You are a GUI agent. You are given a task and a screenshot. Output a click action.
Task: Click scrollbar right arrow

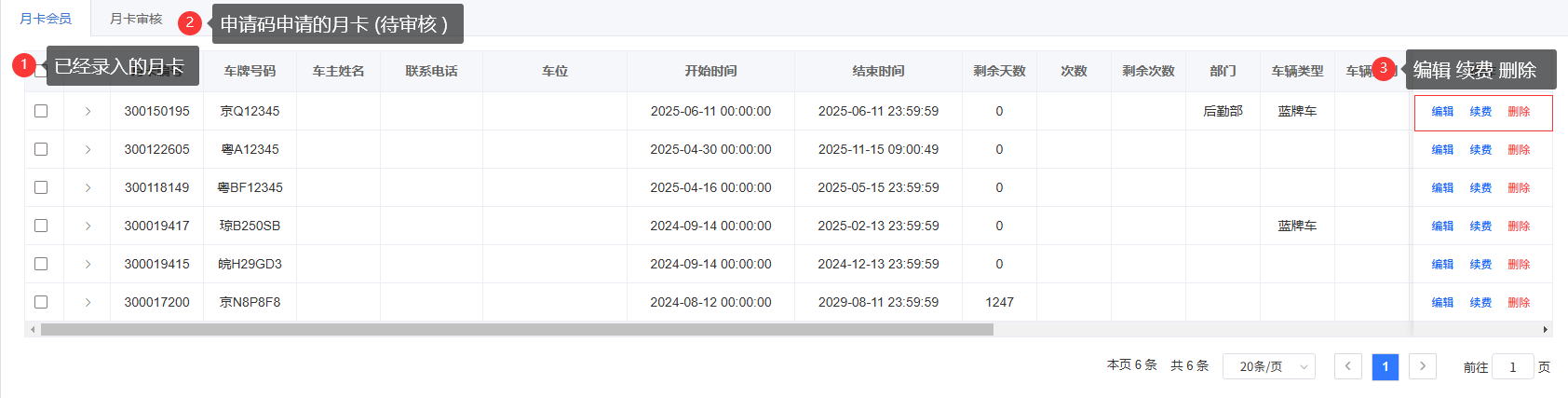[x=1546, y=329]
